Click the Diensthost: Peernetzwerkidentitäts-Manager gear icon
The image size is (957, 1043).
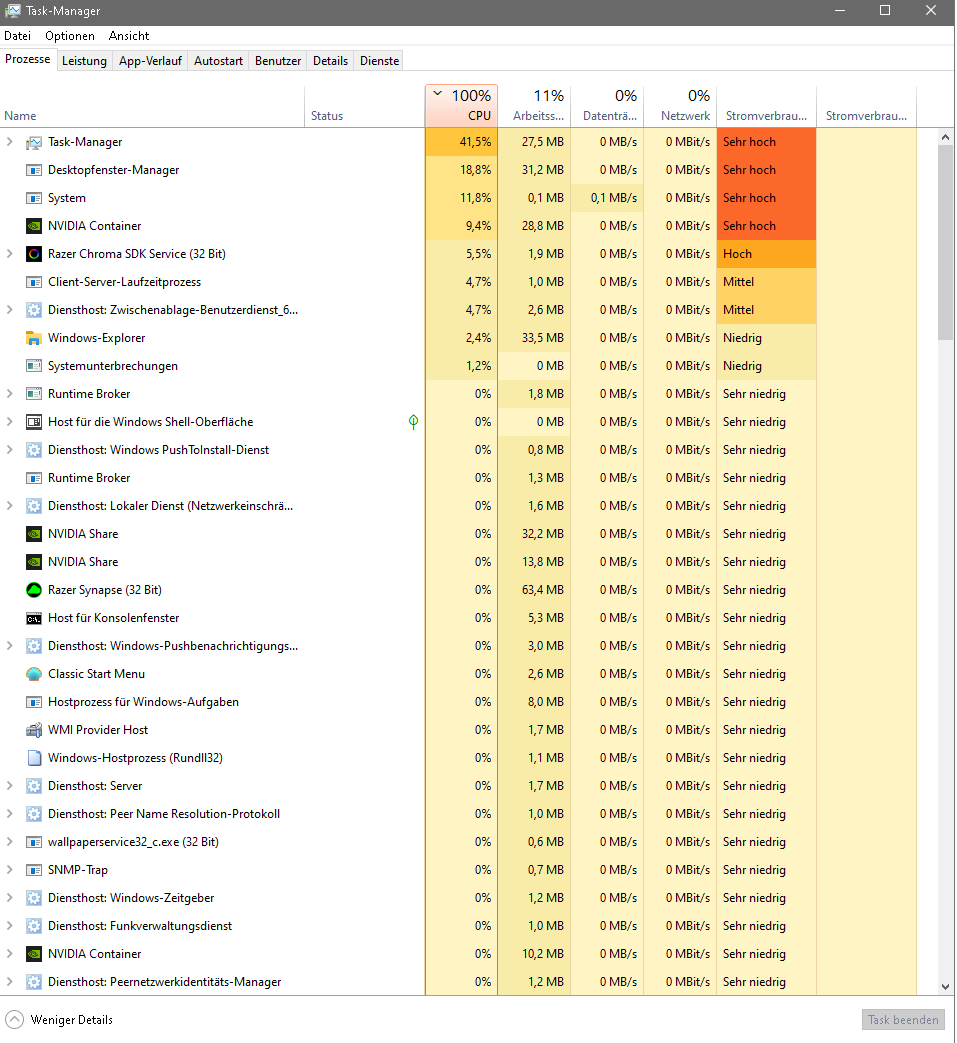[34, 982]
